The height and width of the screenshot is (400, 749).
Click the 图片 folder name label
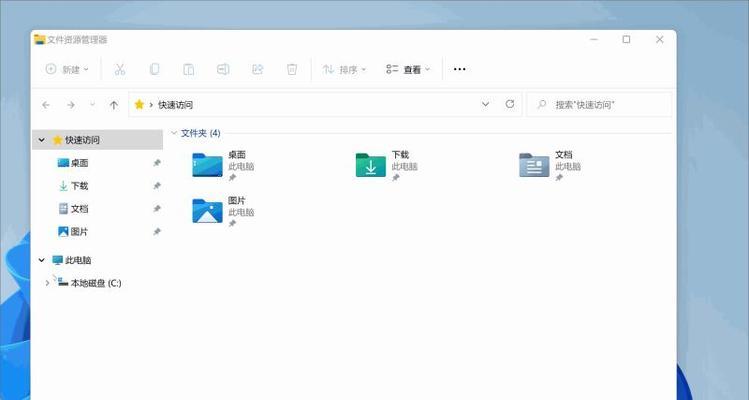click(x=237, y=201)
